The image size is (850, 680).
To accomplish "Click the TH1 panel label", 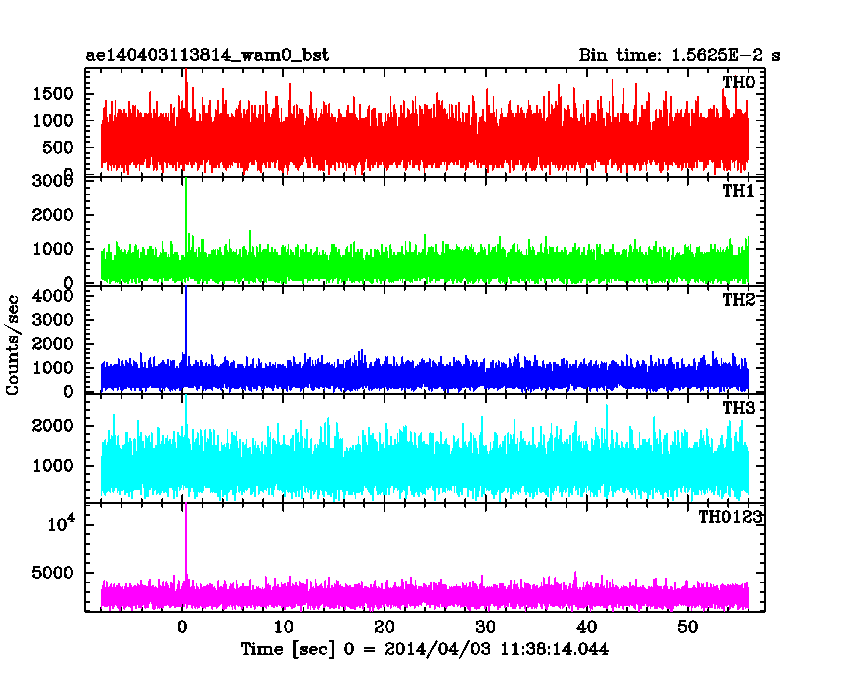I will pyautogui.click(x=738, y=190).
